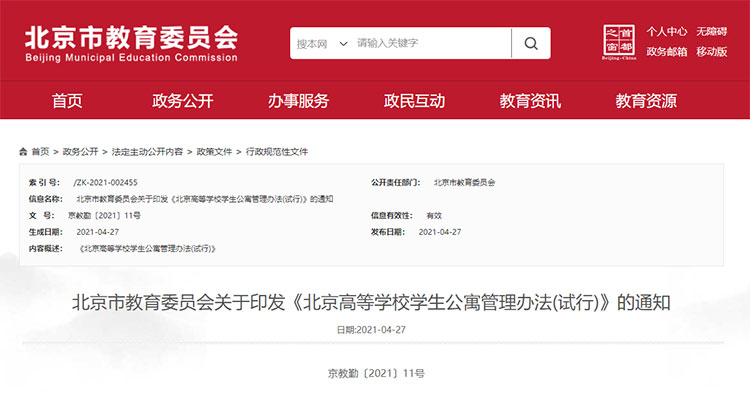Click centered 京教勤〔2021〕11号 below the divider
This screenshot has height=394, width=750.
click(376, 373)
